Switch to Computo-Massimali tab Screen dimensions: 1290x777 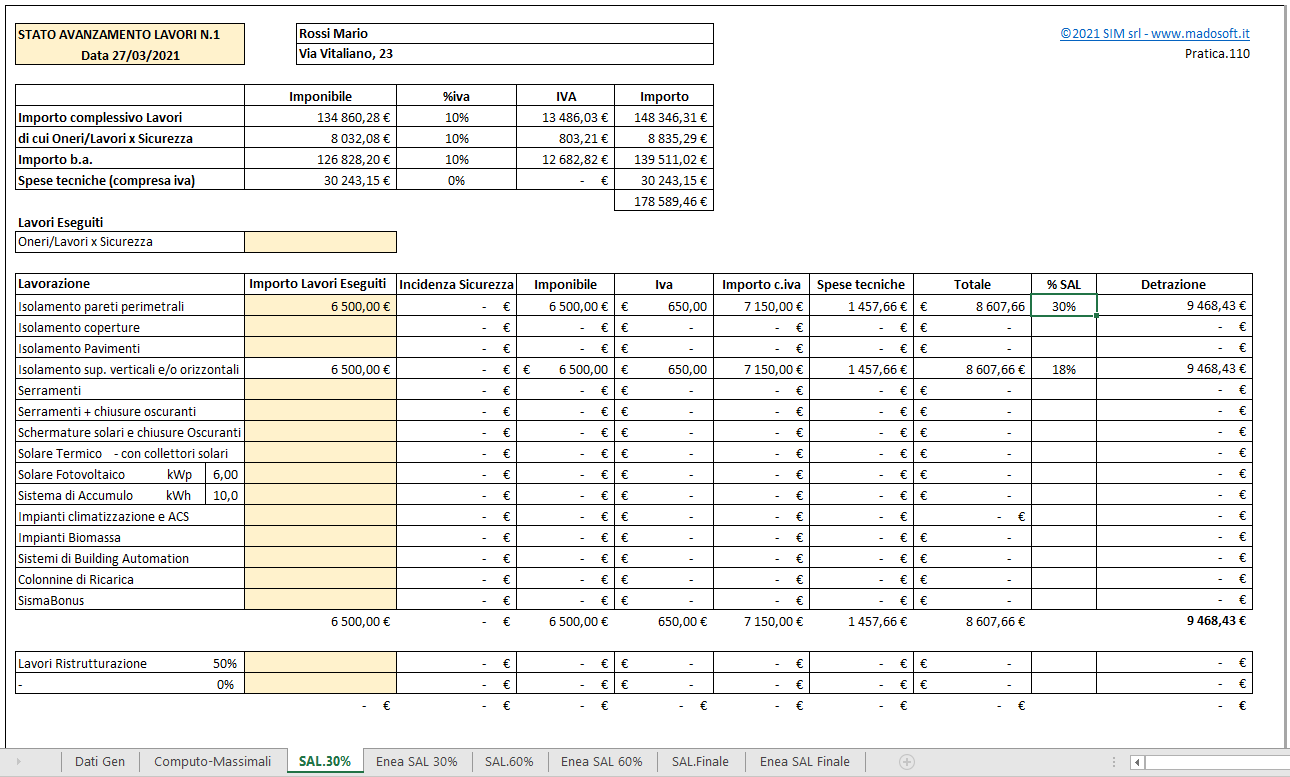coord(212,761)
